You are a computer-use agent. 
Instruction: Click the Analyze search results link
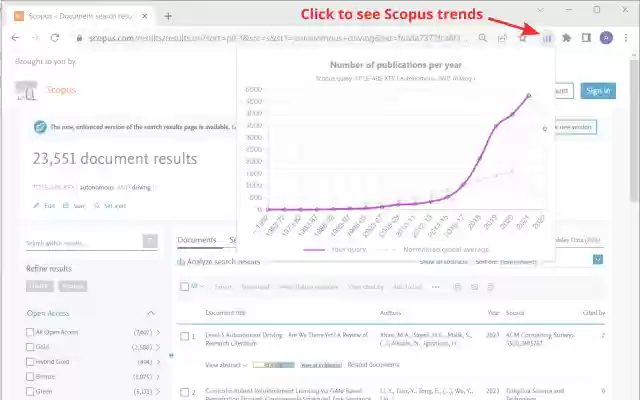(x=223, y=262)
